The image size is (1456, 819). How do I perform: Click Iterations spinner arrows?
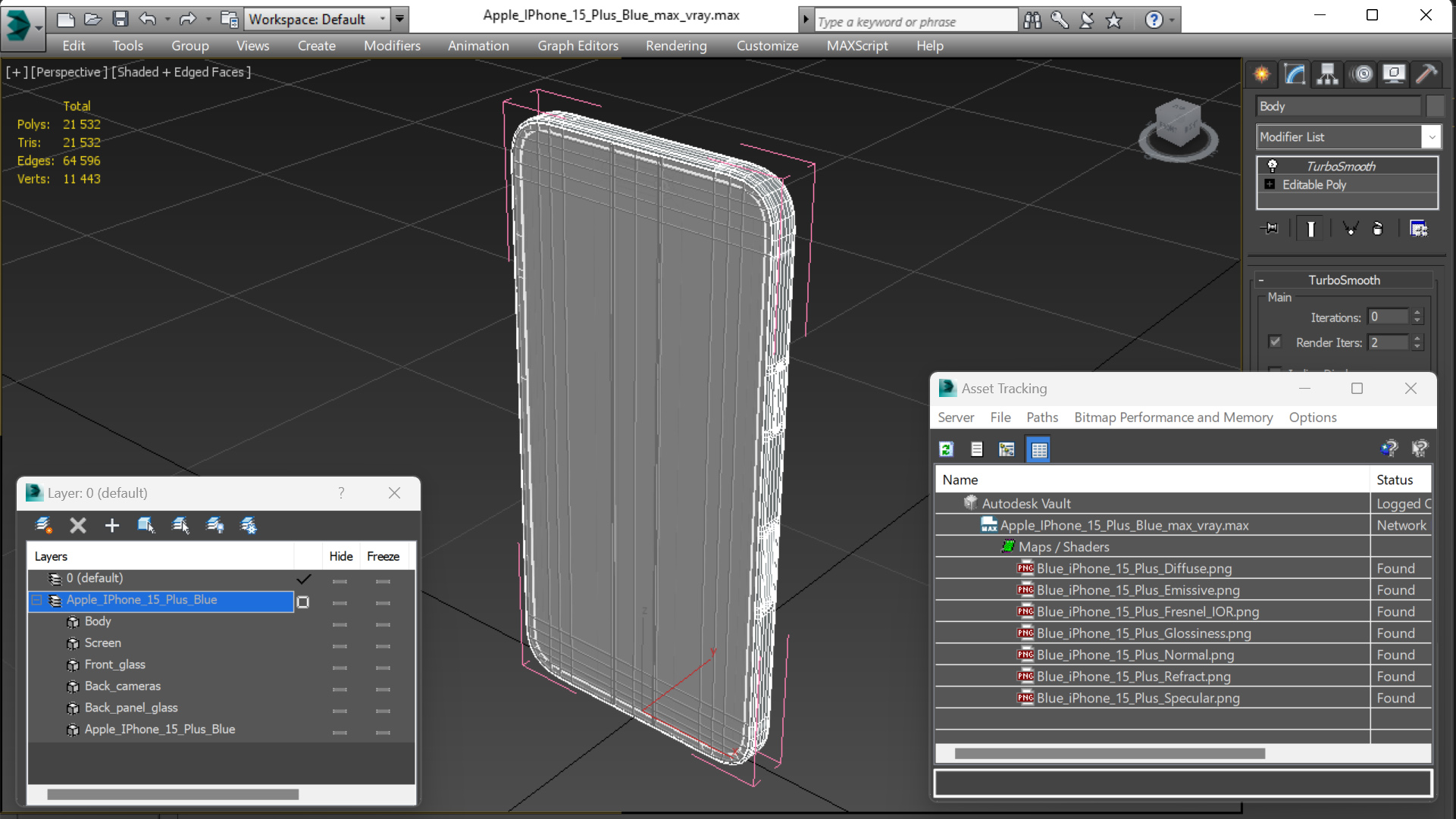tap(1417, 317)
